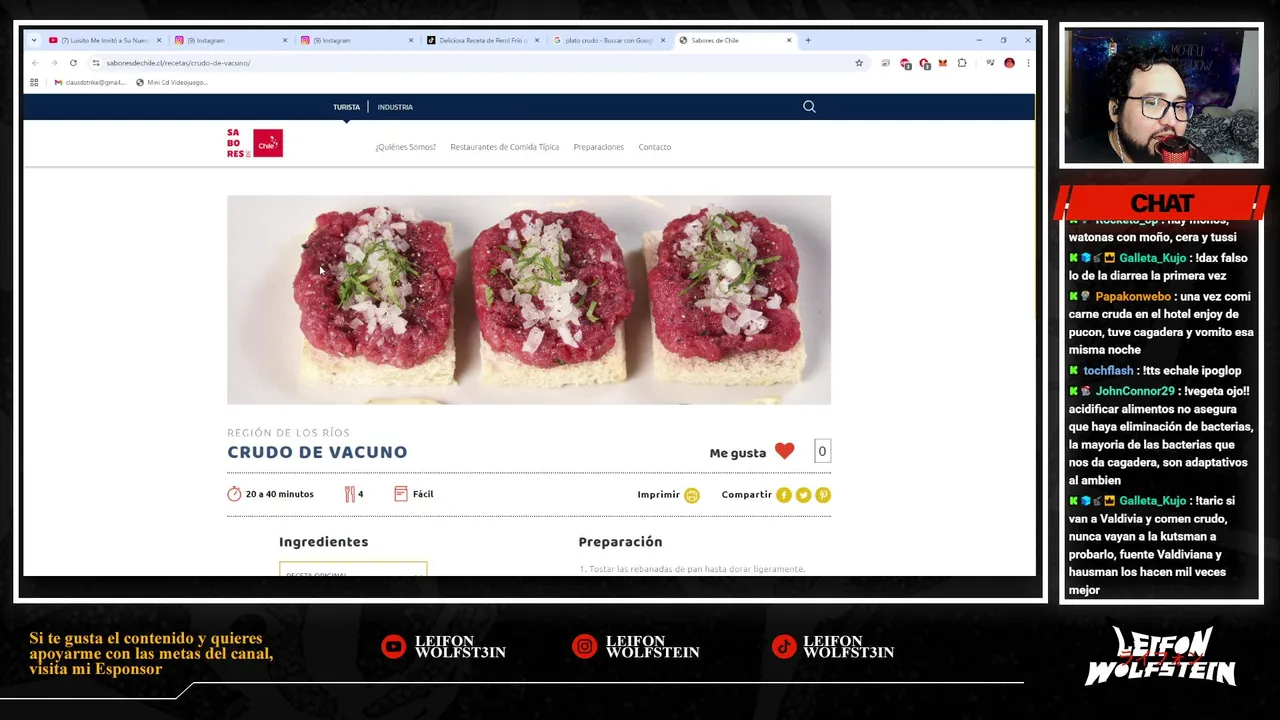Open the '¿Quiénes Somos?' page
The height and width of the screenshot is (720, 1280).
click(405, 147)
